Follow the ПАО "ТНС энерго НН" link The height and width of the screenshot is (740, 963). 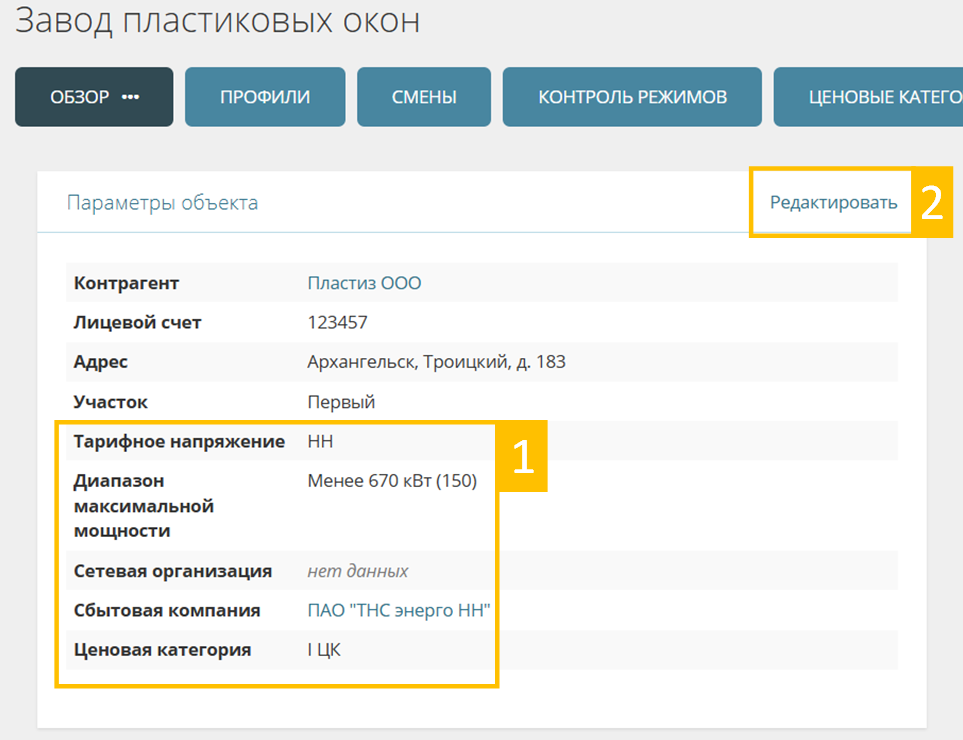[399, 610]
